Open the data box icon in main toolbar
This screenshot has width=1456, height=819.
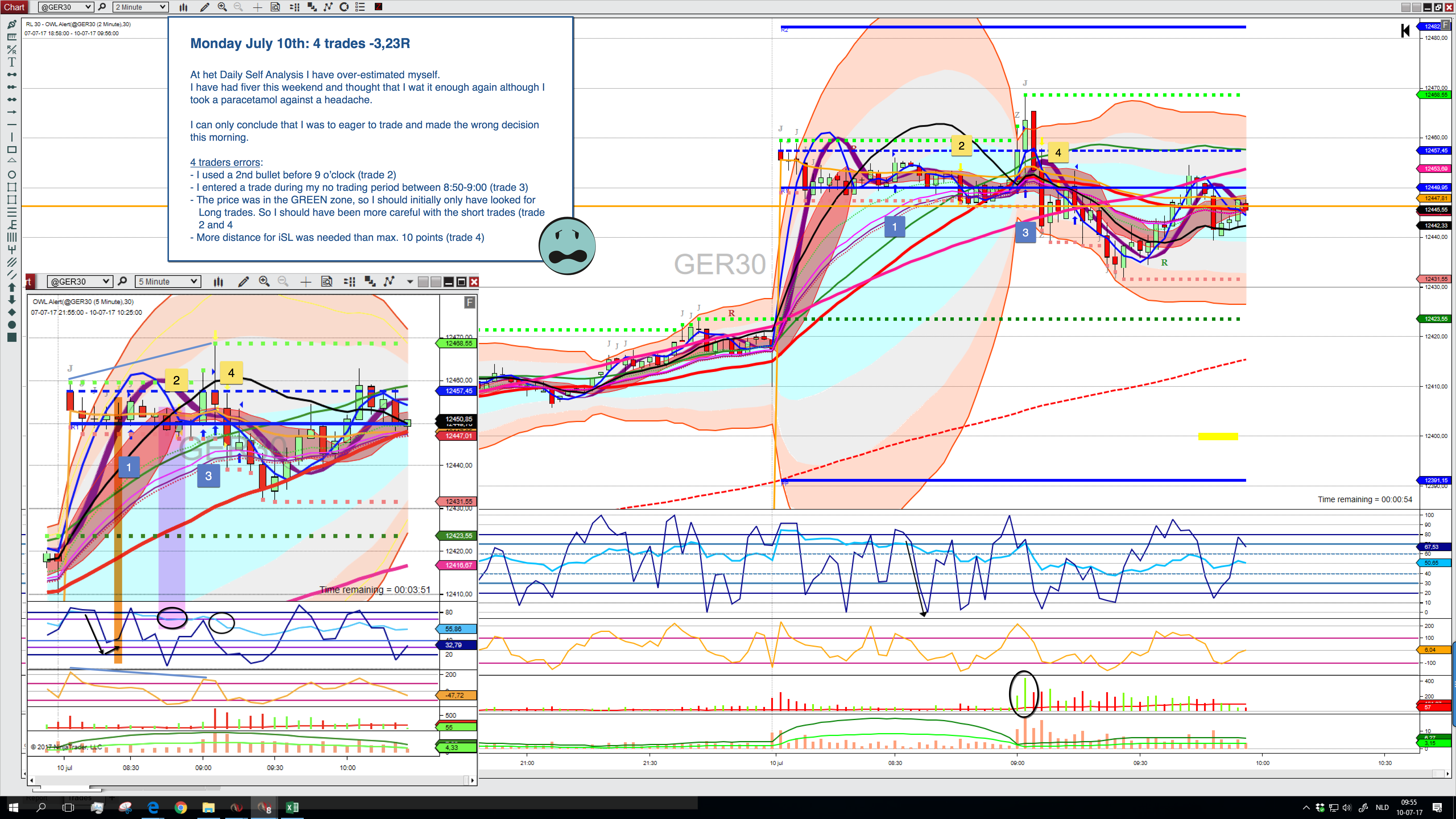275,7
